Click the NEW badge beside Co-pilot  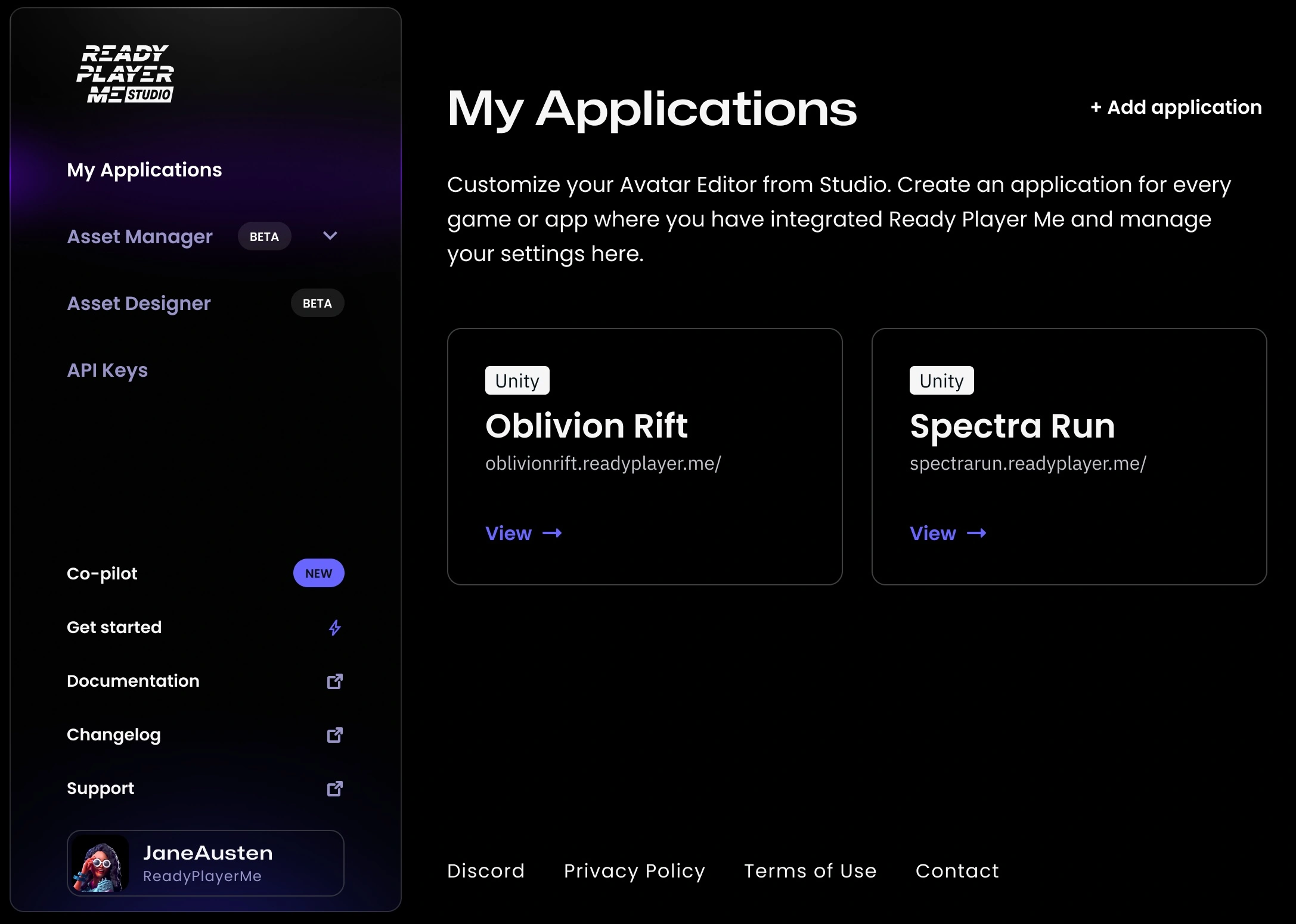pos(318,573)
